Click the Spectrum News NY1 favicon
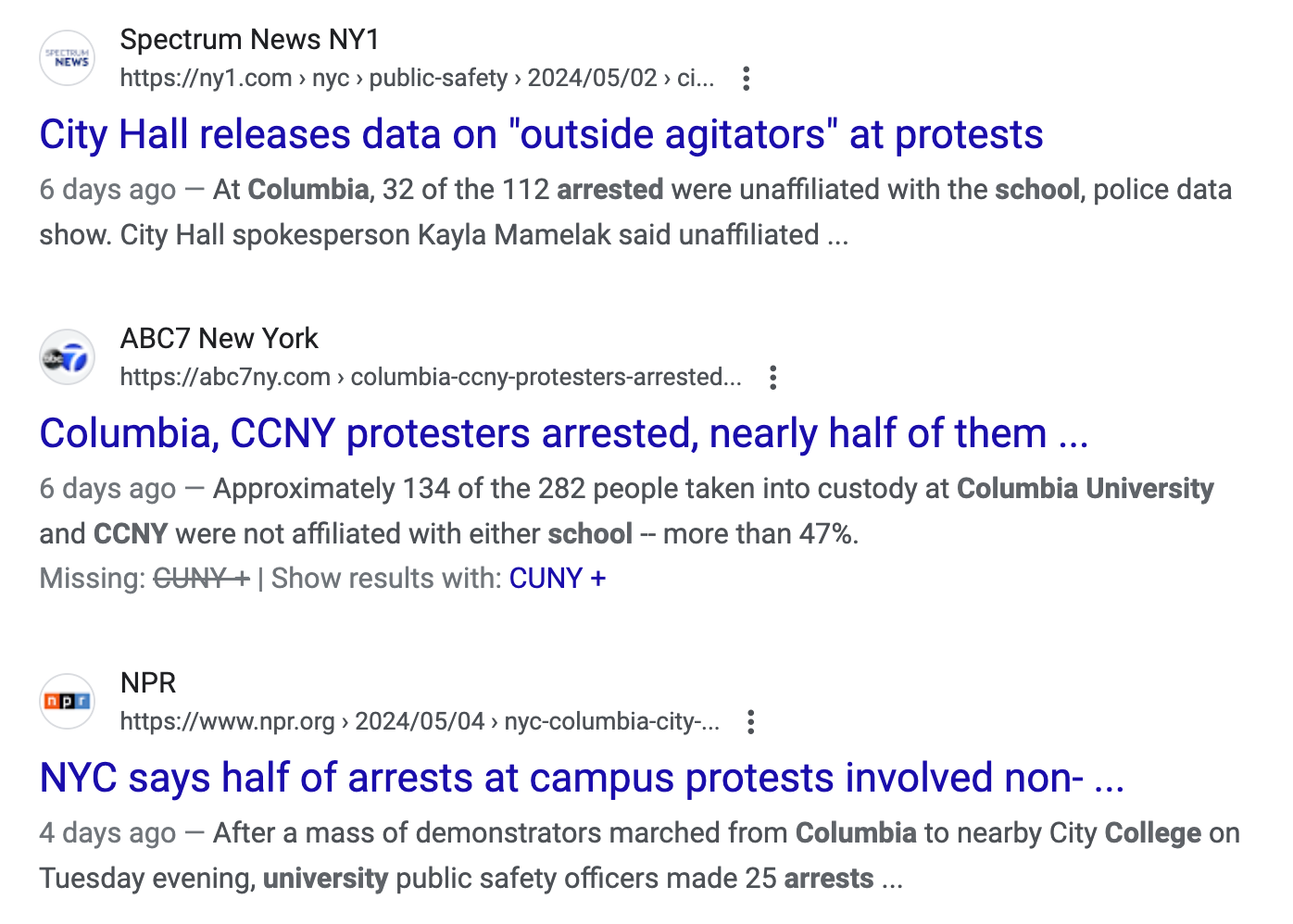The width and height of the screenshot is (1293, 924). [68, 58]
